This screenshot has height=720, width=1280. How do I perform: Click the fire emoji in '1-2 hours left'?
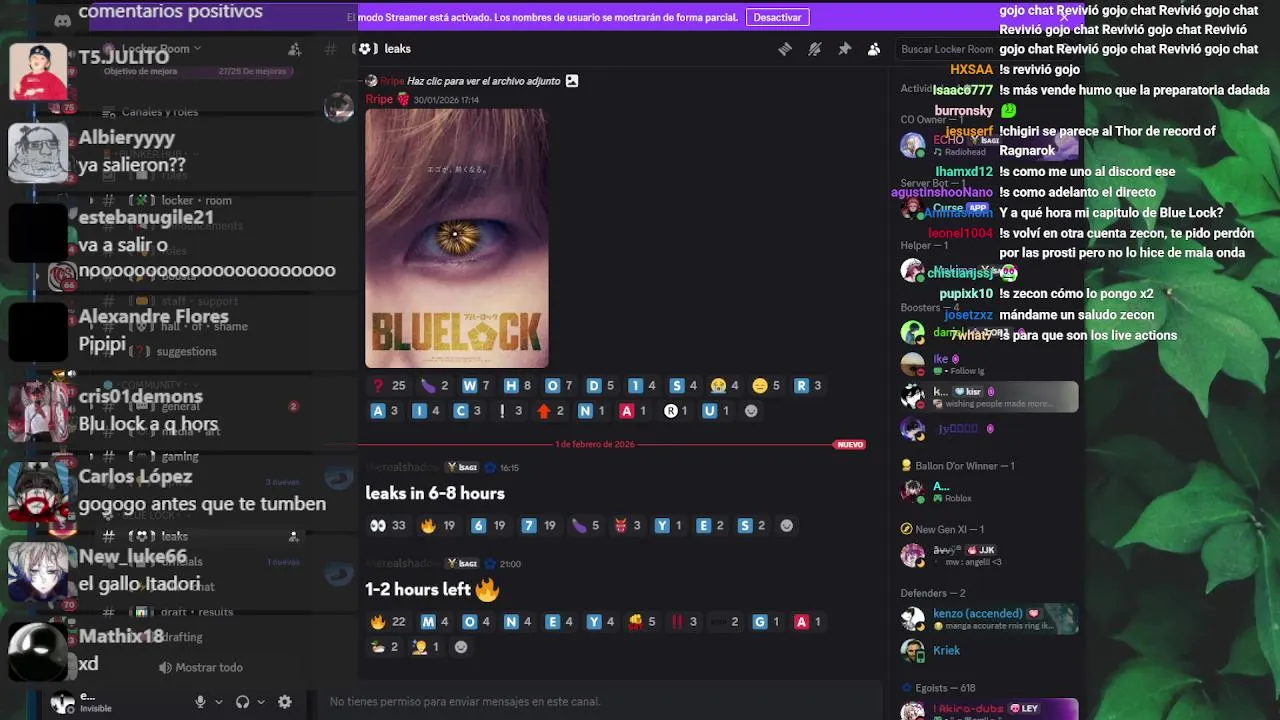487,590
